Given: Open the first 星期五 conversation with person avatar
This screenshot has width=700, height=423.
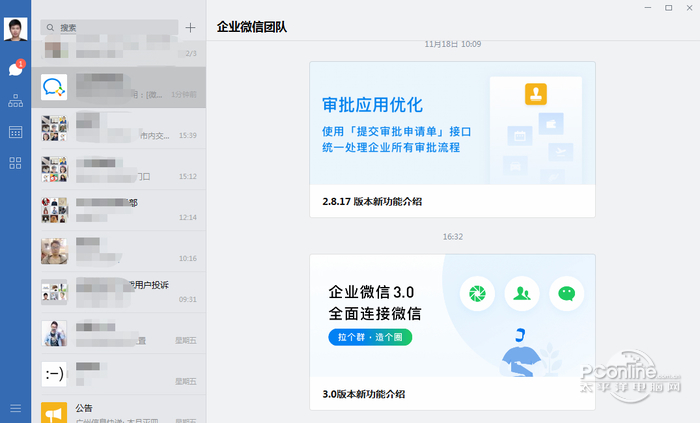Looking at the screenshot, I should (119, 333).
